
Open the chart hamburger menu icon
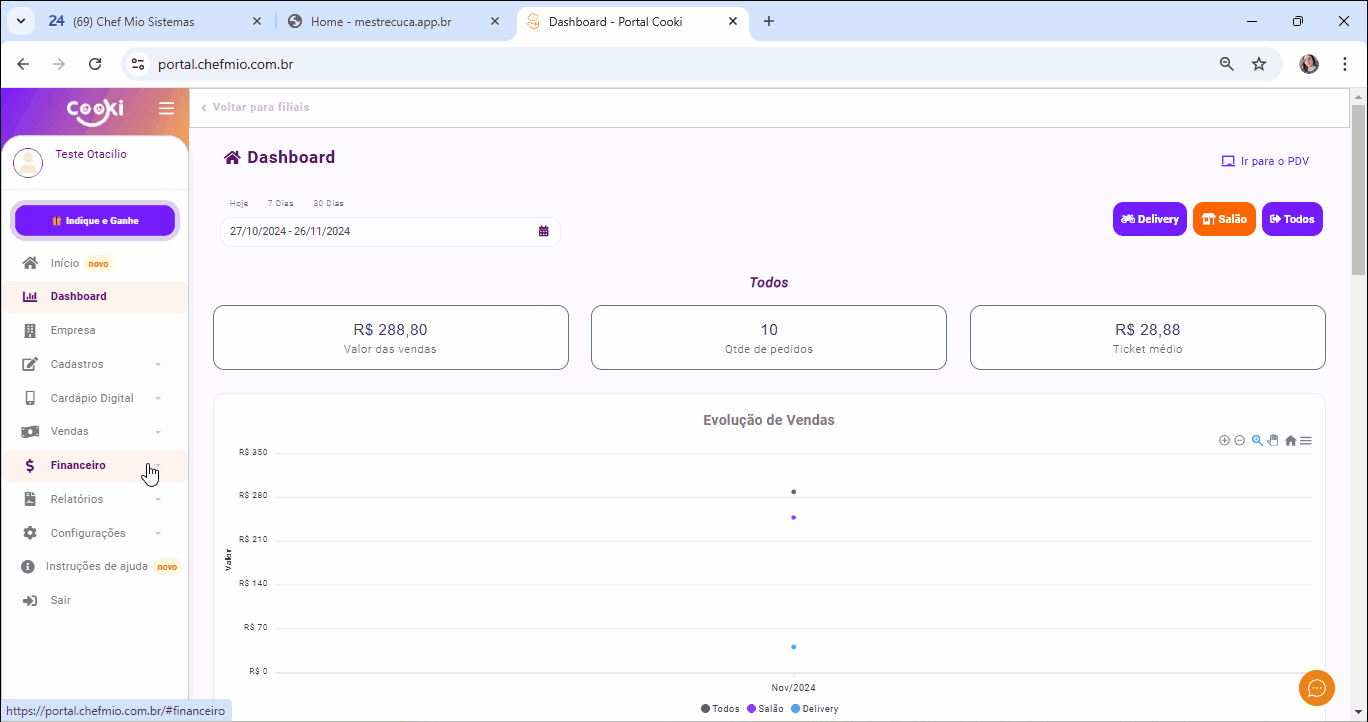tap(1306, 440)
